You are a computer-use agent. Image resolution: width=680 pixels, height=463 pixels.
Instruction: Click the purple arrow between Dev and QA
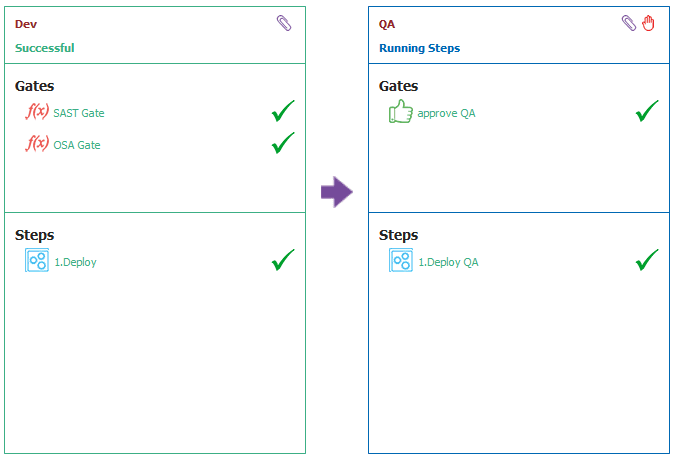(337, 192)
